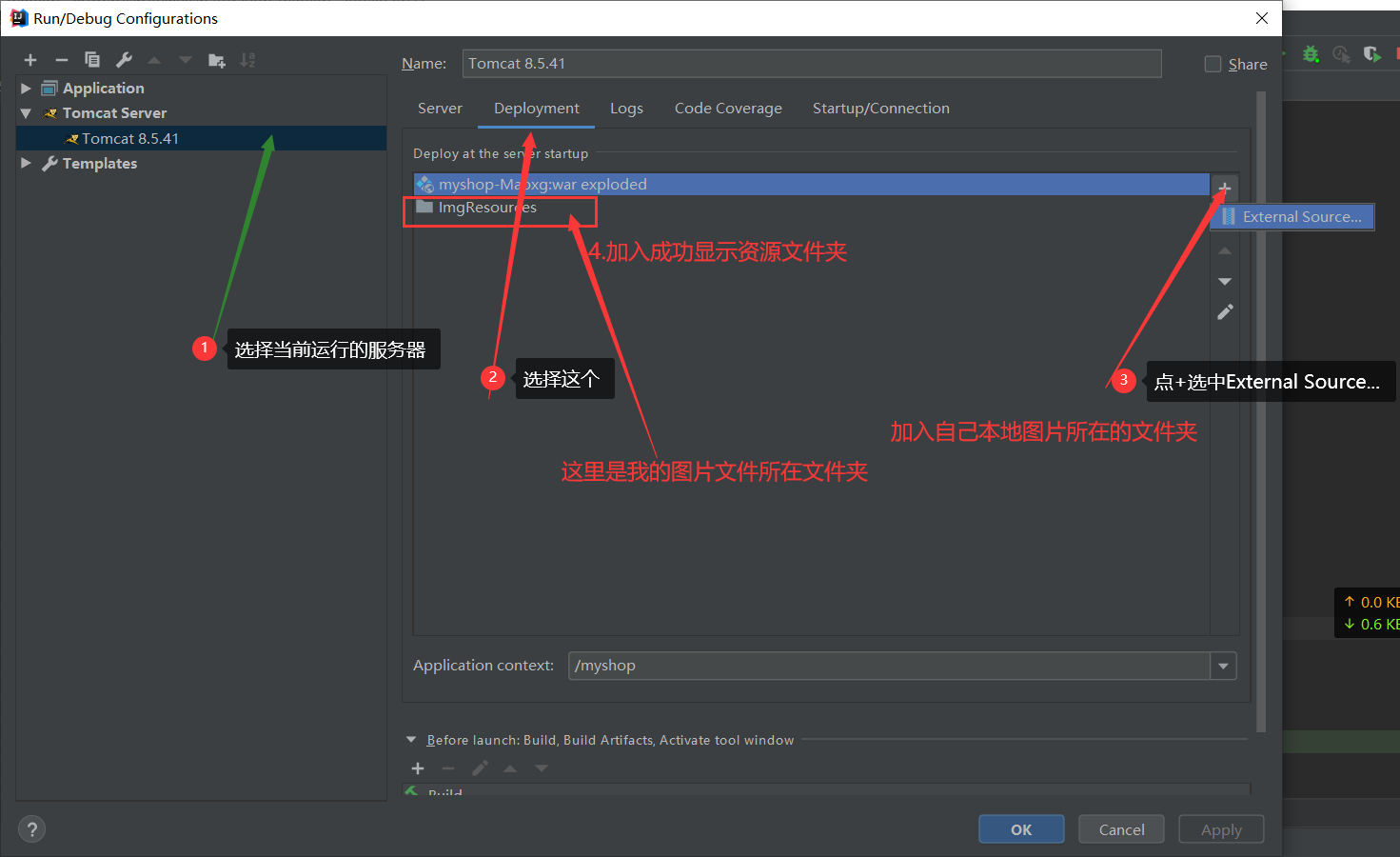Move configuration up in left toolbar

[154, 60]
